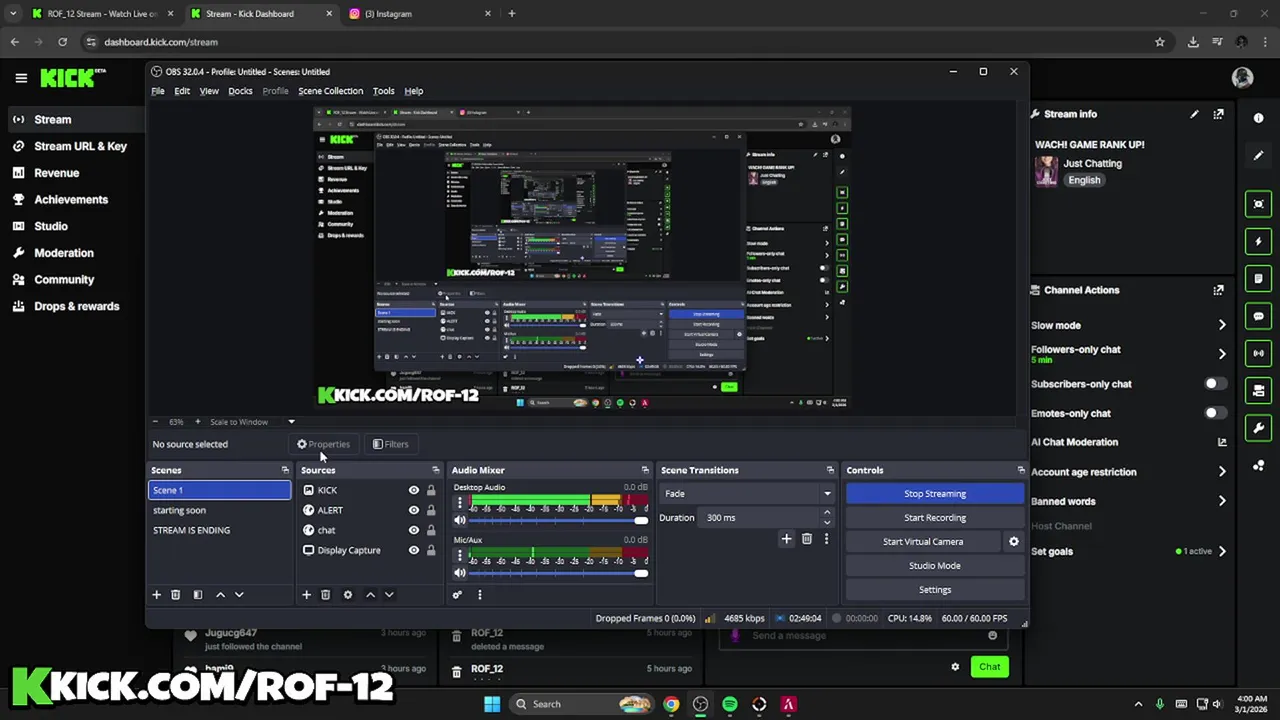Screen dimensions: 1280x720
Task: Open Mic/Aux three-dot options
Action: point(460,556)
